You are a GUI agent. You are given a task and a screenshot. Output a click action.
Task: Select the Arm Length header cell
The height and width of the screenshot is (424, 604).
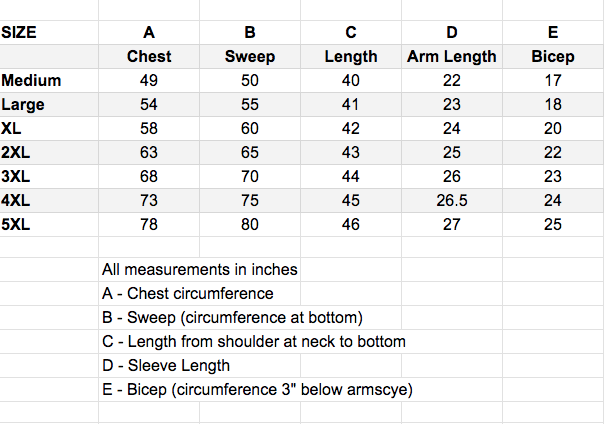(x=451, y=56)
